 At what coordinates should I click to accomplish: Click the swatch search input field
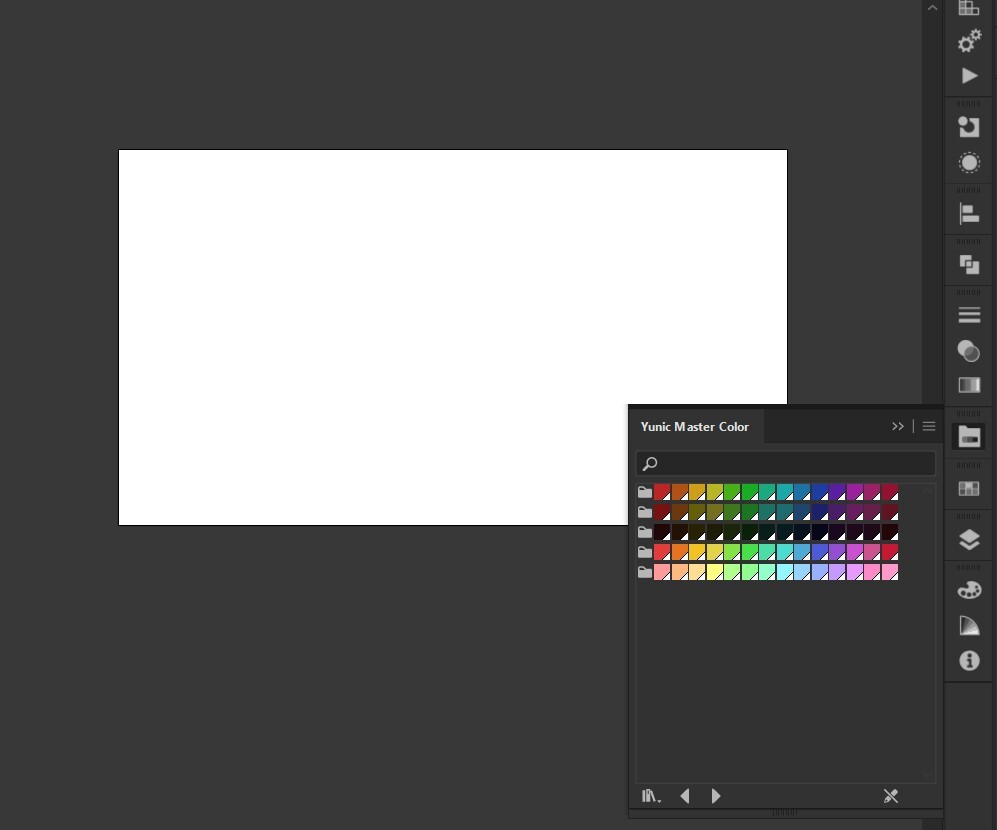786,464
